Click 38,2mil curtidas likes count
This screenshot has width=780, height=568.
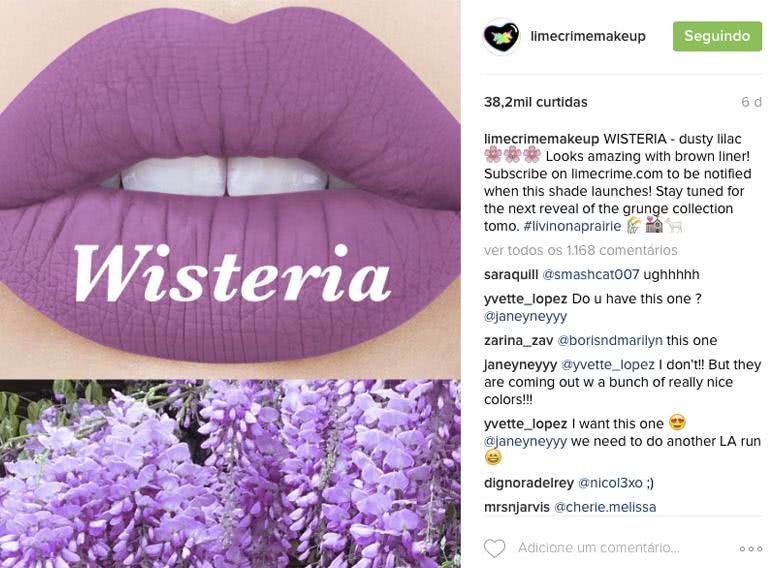pos(536,102)
